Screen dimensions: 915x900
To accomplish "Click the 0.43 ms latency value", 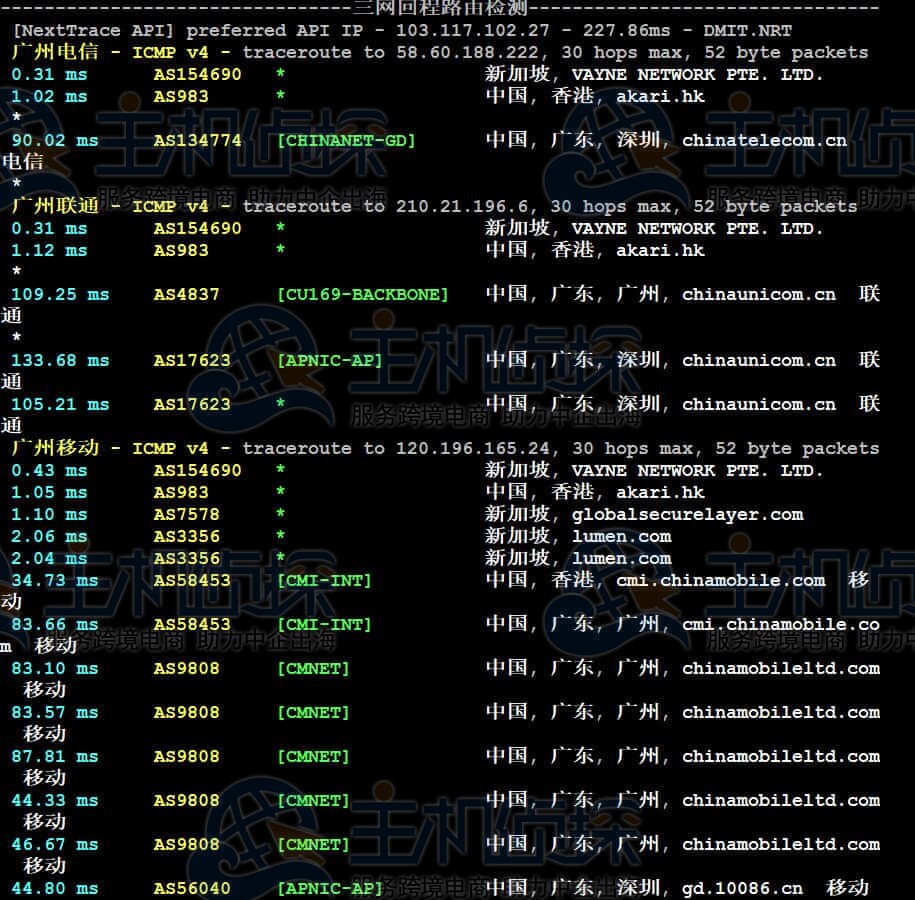I will click(x=49, y=470).
